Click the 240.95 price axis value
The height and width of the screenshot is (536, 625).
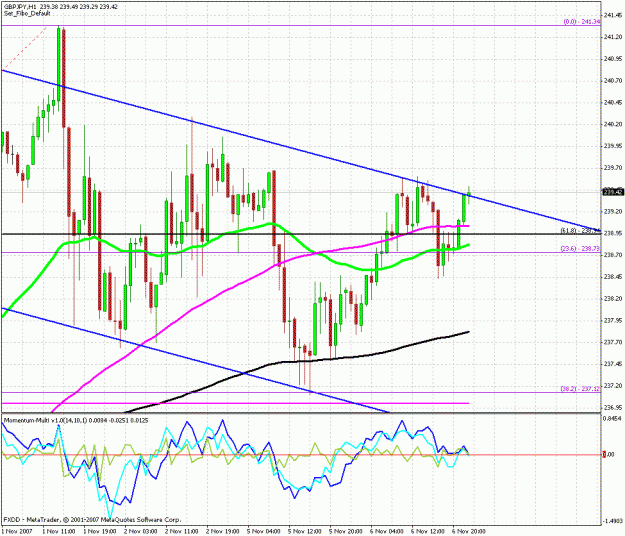tap(613, 59)
